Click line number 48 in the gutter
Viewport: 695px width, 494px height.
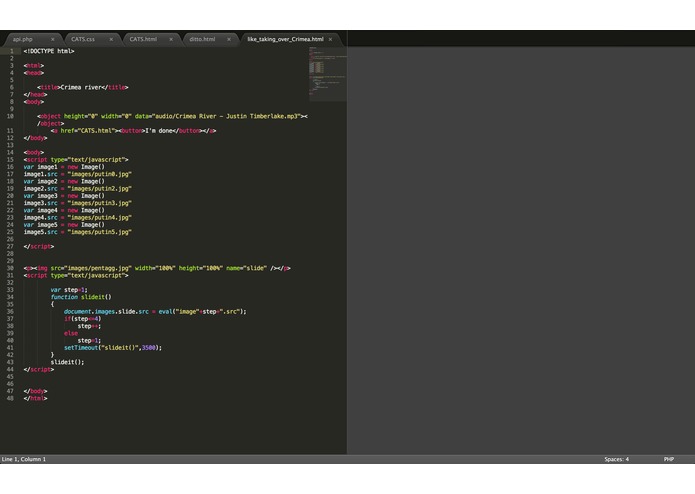pyautogui.click(x=10, y=399)
